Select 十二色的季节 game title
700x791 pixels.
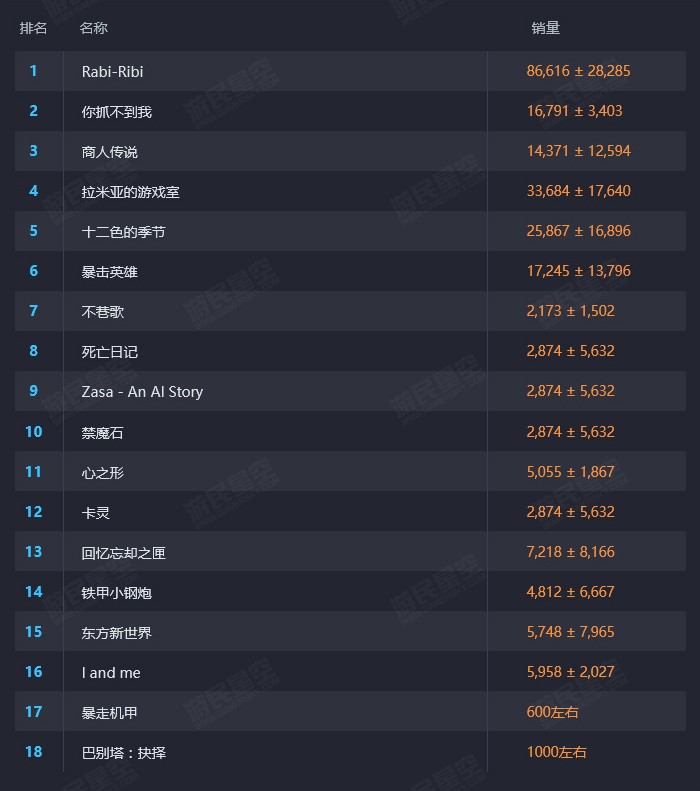tap(123, 232)
